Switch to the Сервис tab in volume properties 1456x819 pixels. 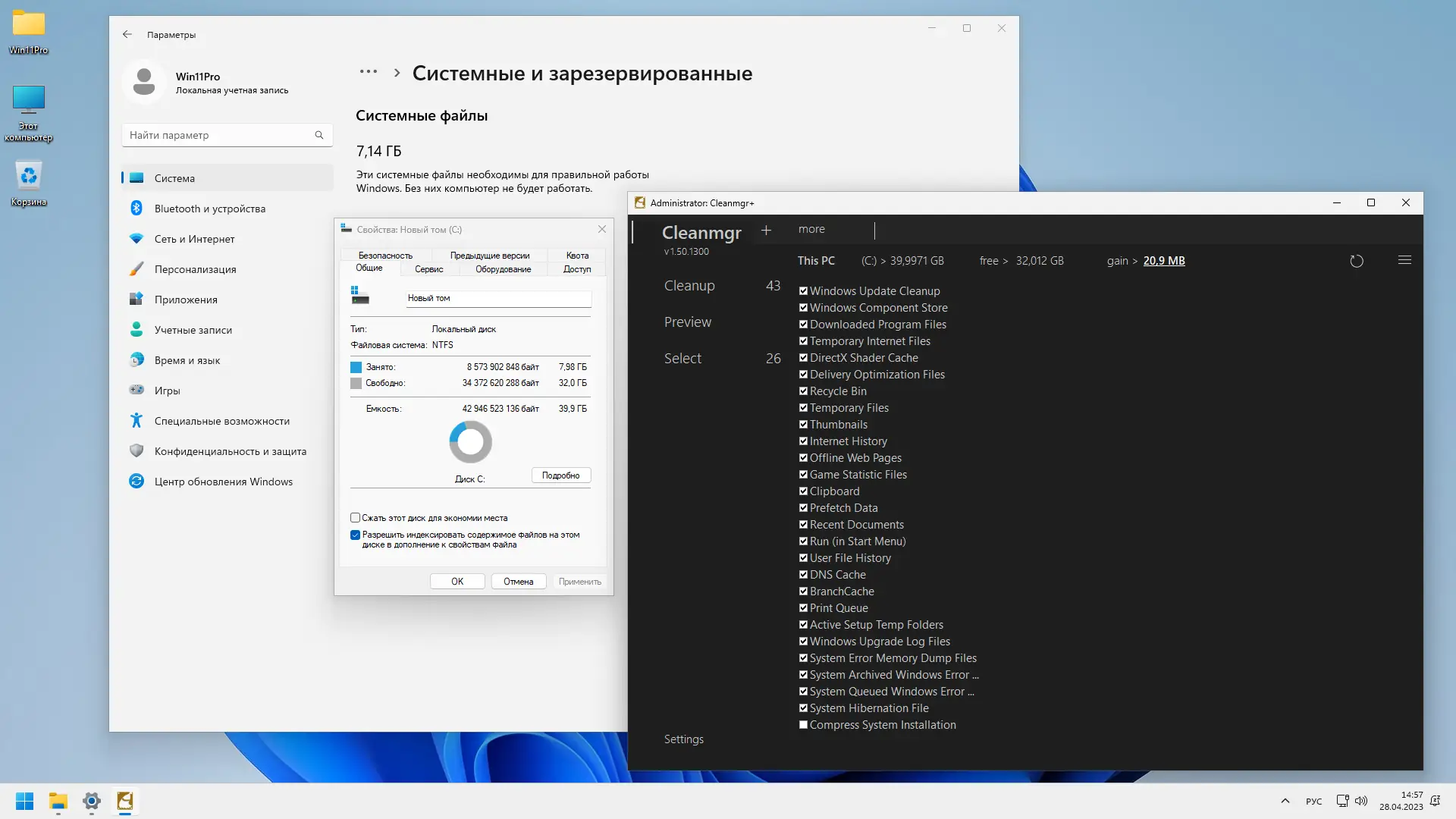coord(428,269)
